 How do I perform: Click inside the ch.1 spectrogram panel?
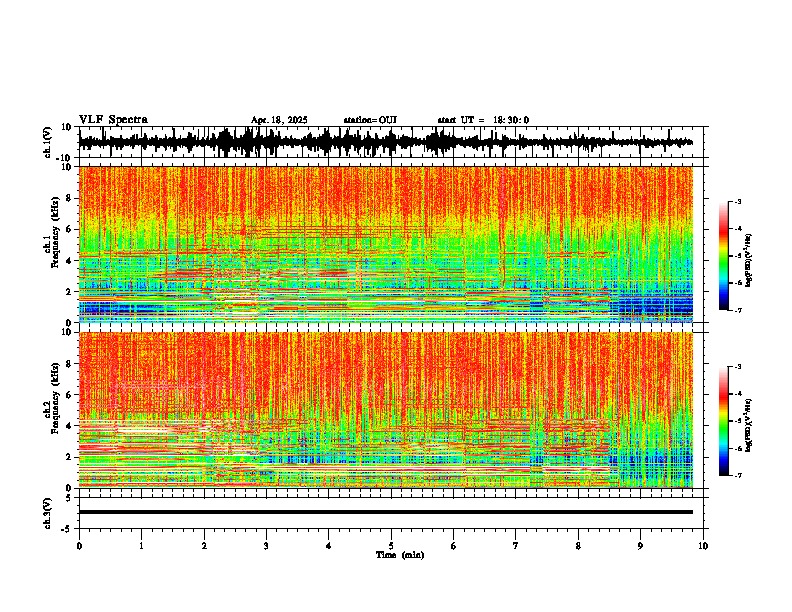click(386, 244)
